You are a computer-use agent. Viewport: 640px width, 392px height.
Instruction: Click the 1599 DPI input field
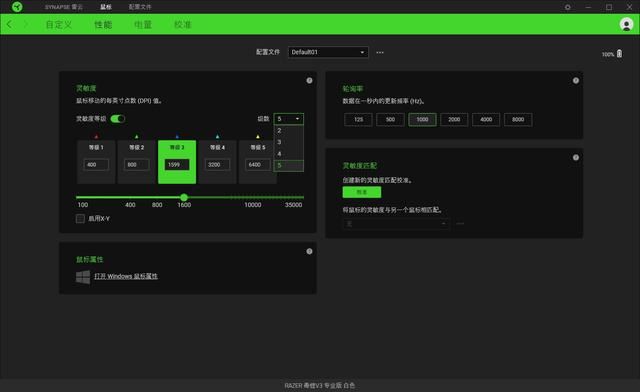177,165
